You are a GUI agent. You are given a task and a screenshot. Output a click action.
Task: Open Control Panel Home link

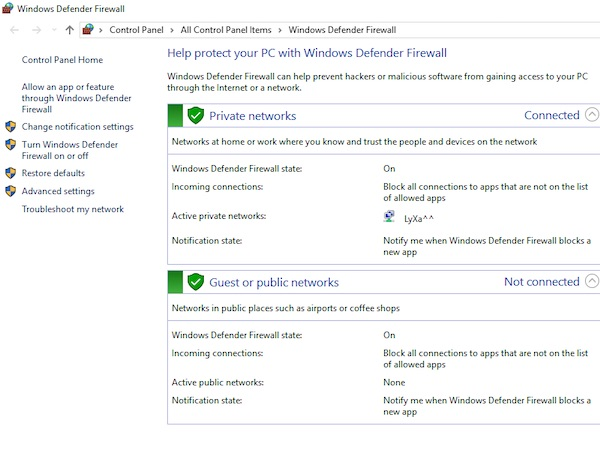62,60
